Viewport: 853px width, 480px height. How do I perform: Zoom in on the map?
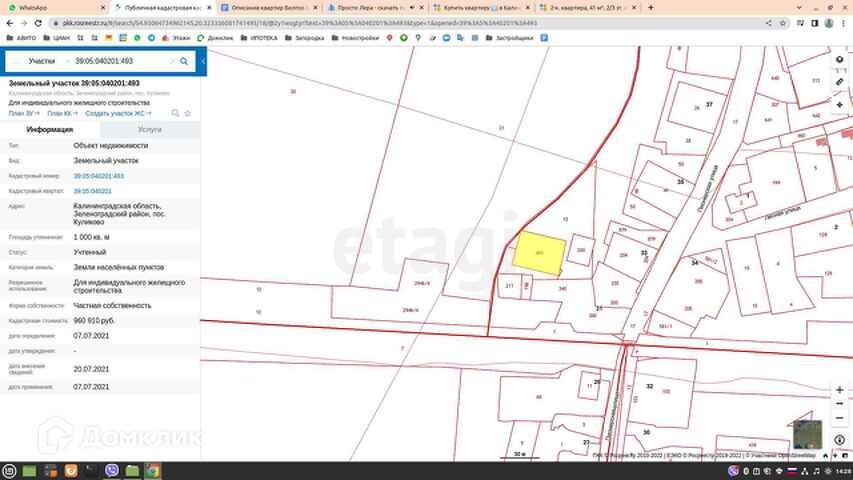click(x=839, y=389)
